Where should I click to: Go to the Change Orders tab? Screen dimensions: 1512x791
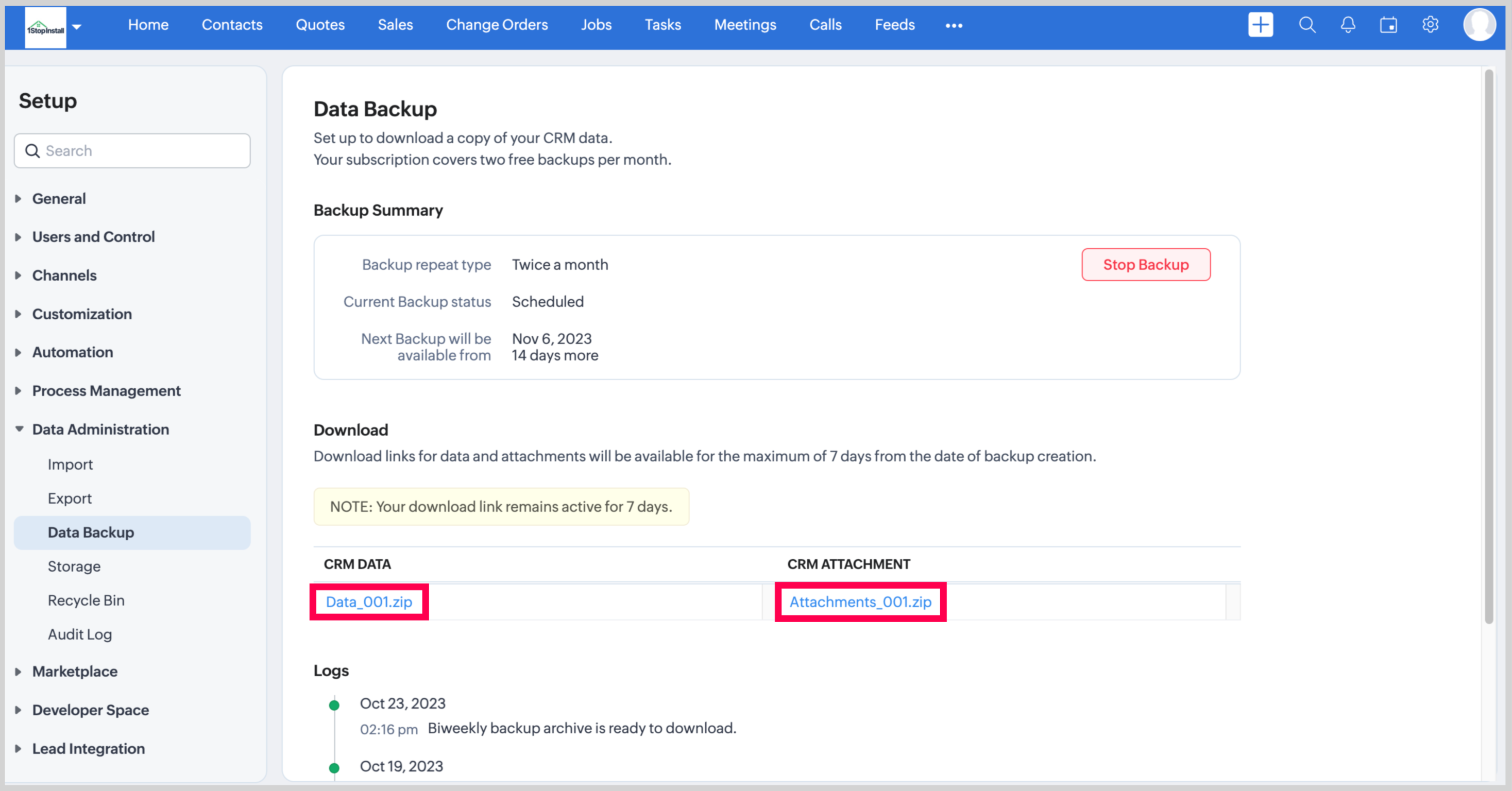point(497,25)
